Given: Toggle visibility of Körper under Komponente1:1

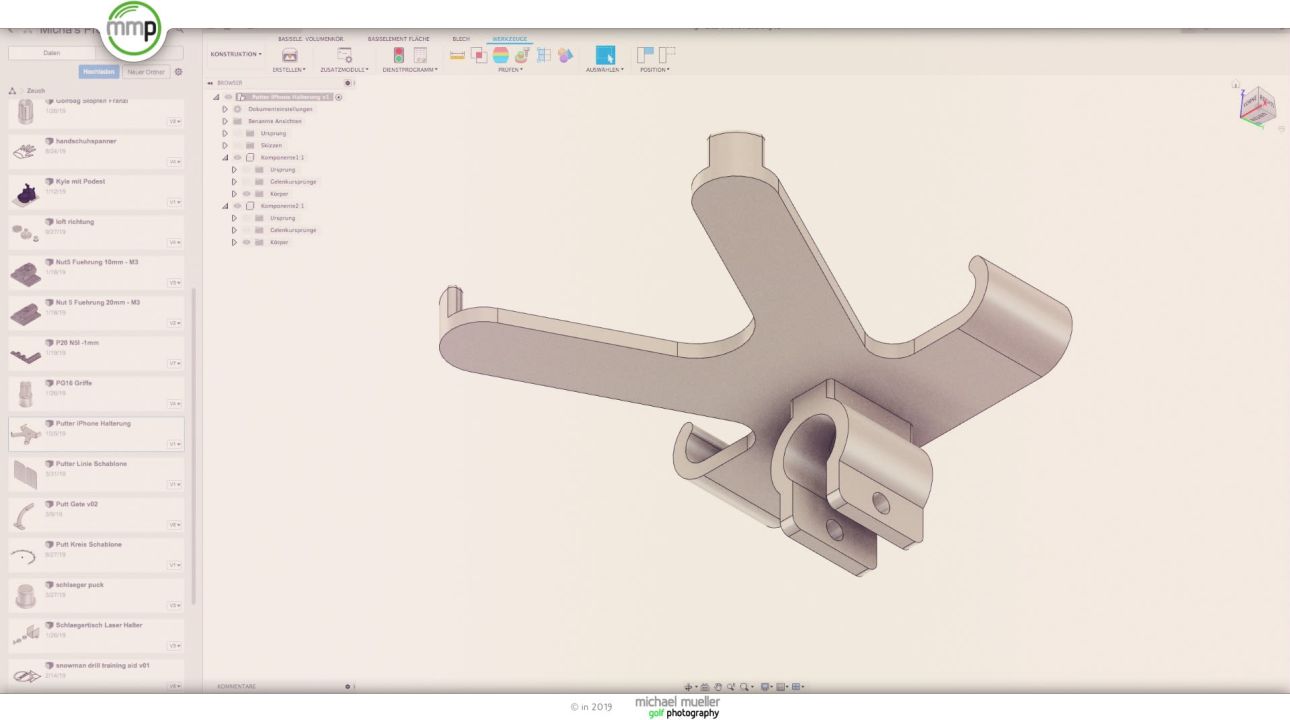Looking at the screenshot, I should pyautogui.click(x=246, y=193).
